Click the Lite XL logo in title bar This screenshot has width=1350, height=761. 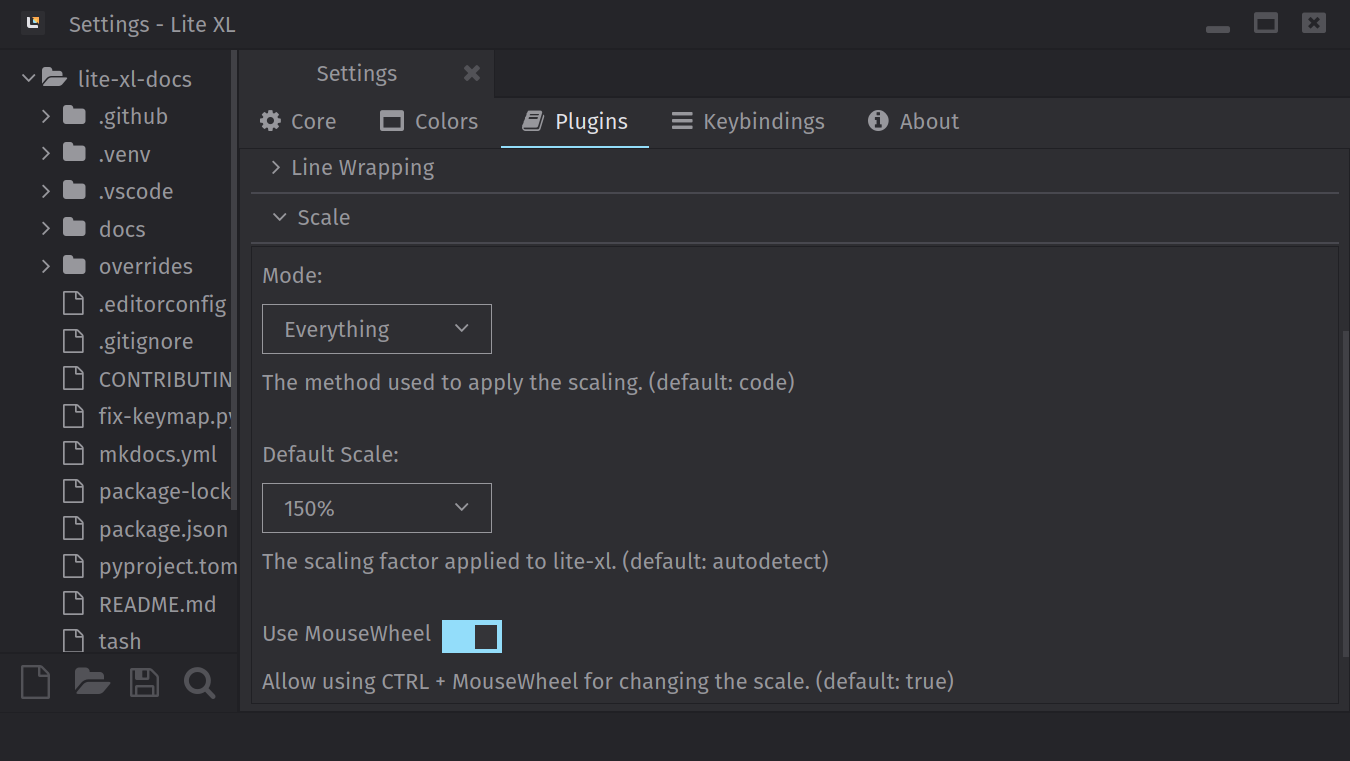tap(34, 24)
